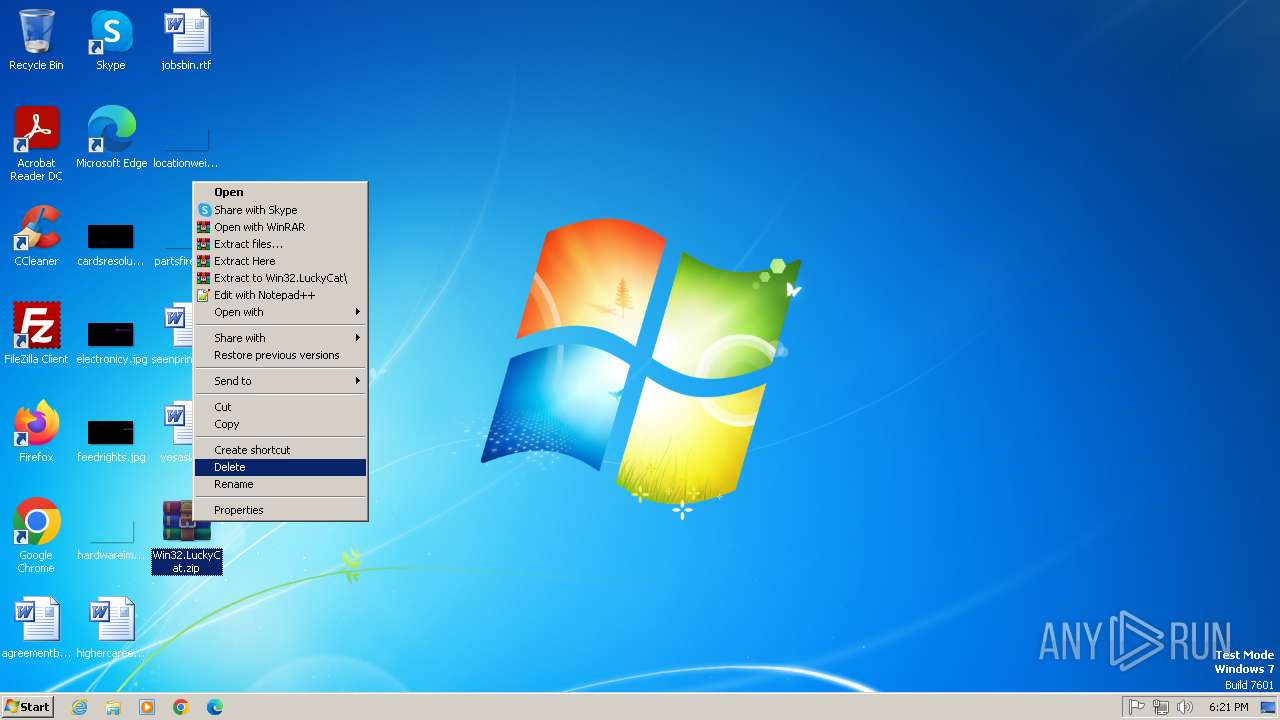Choose Share with Skype
The height and width of the screenshot is (720, 1280).
(281, 210)
